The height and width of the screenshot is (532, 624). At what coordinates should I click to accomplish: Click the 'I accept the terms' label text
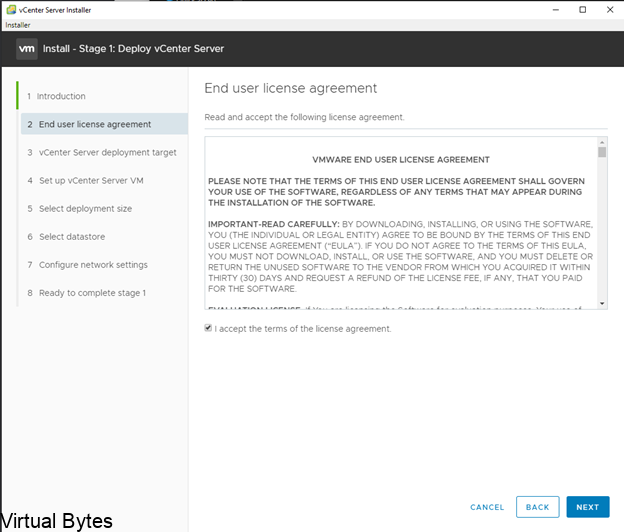(303, 329)
